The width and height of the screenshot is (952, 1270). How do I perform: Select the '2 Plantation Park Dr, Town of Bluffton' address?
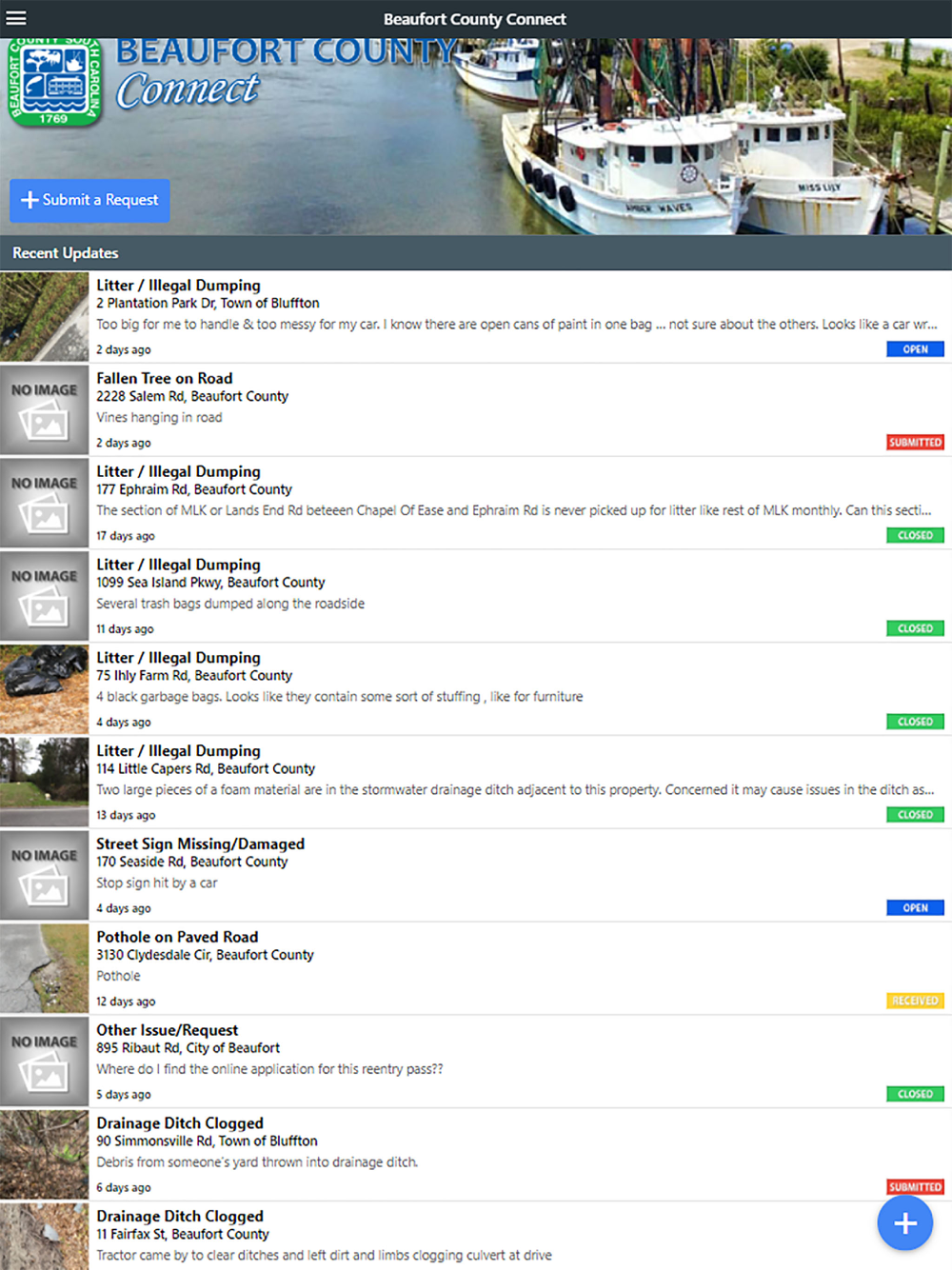click(x=208, y=303)
